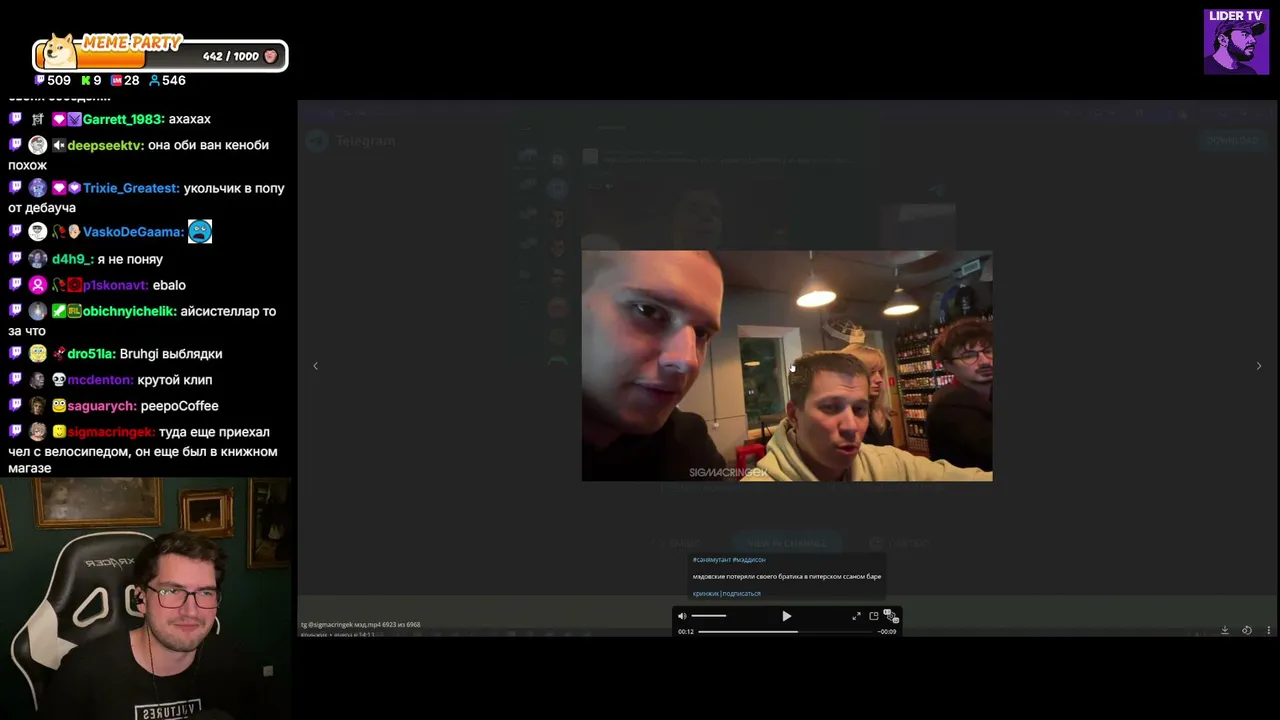
Task: Click username VaskoDeGaama in chat
Action: [x=133, y=232]
